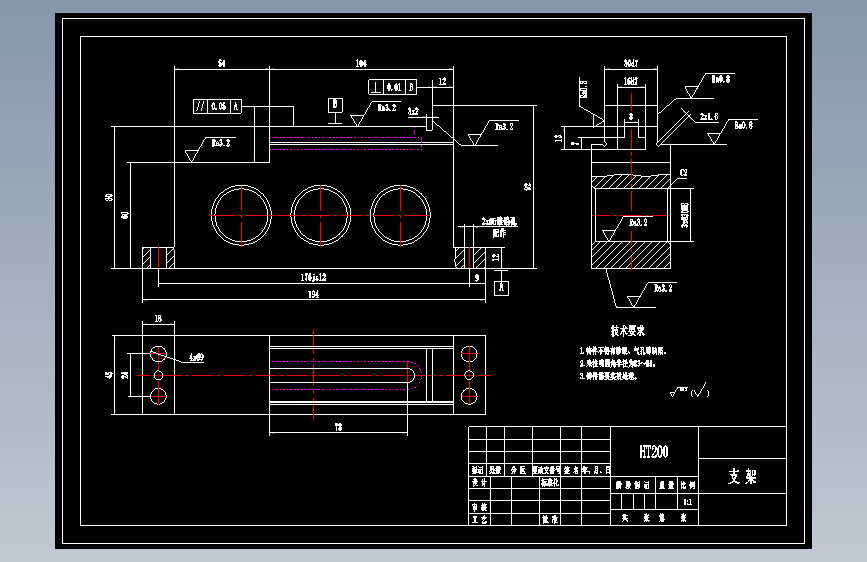Click the parallelism tolerance frame 0.05 A

click(x=217, y=106)
